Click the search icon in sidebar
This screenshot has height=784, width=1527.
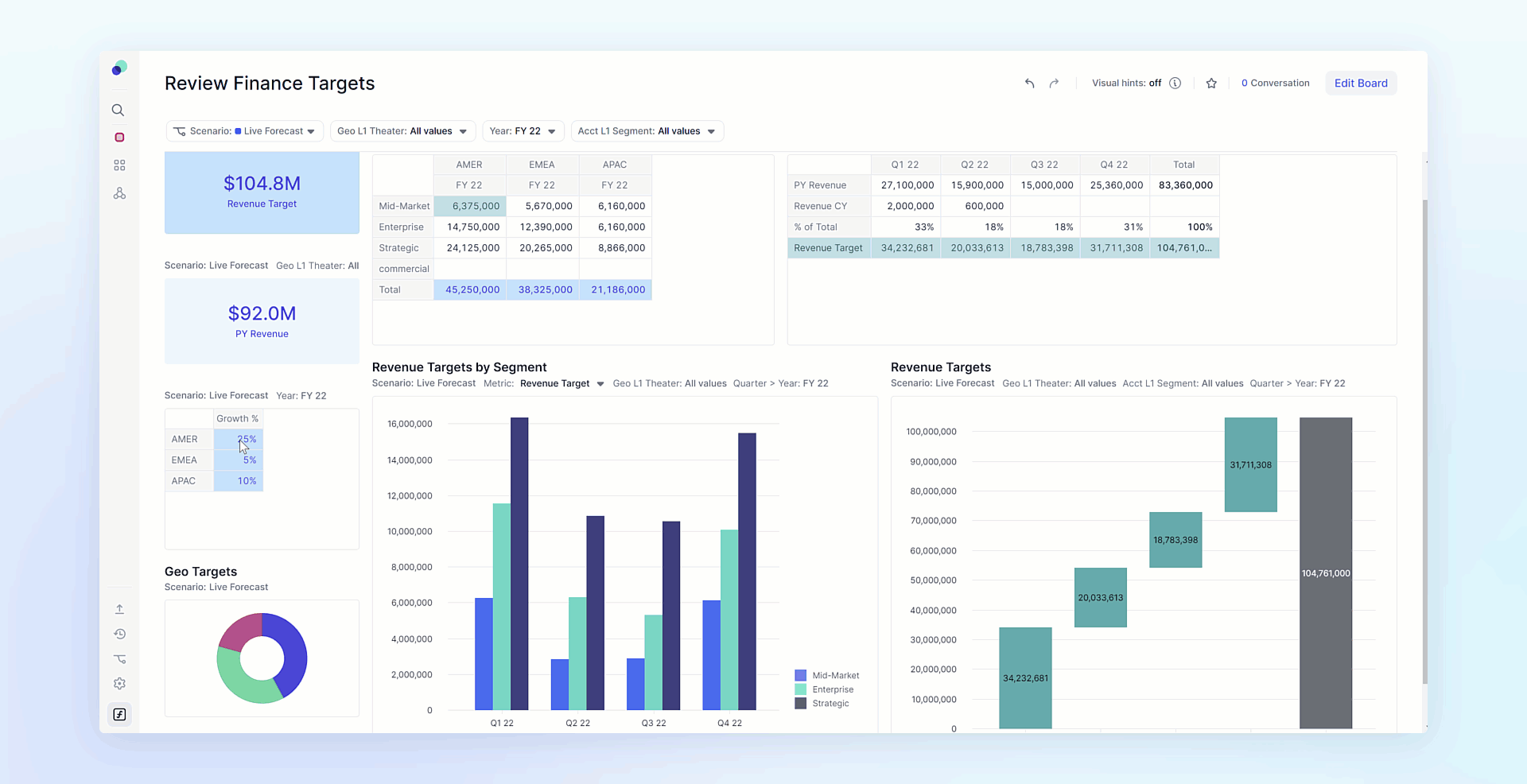click(118, 111)
